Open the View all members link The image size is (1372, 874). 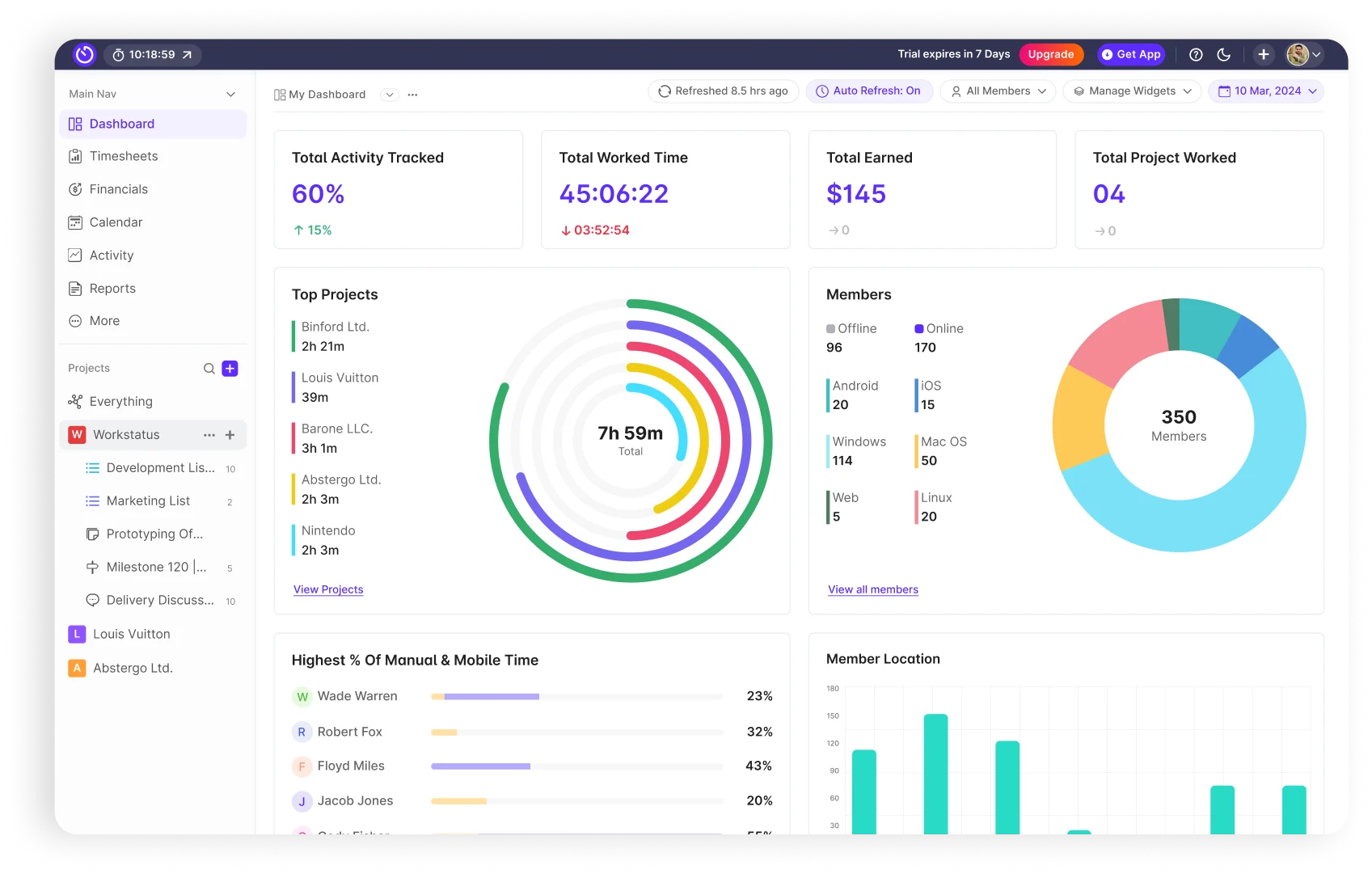[872, 589]
